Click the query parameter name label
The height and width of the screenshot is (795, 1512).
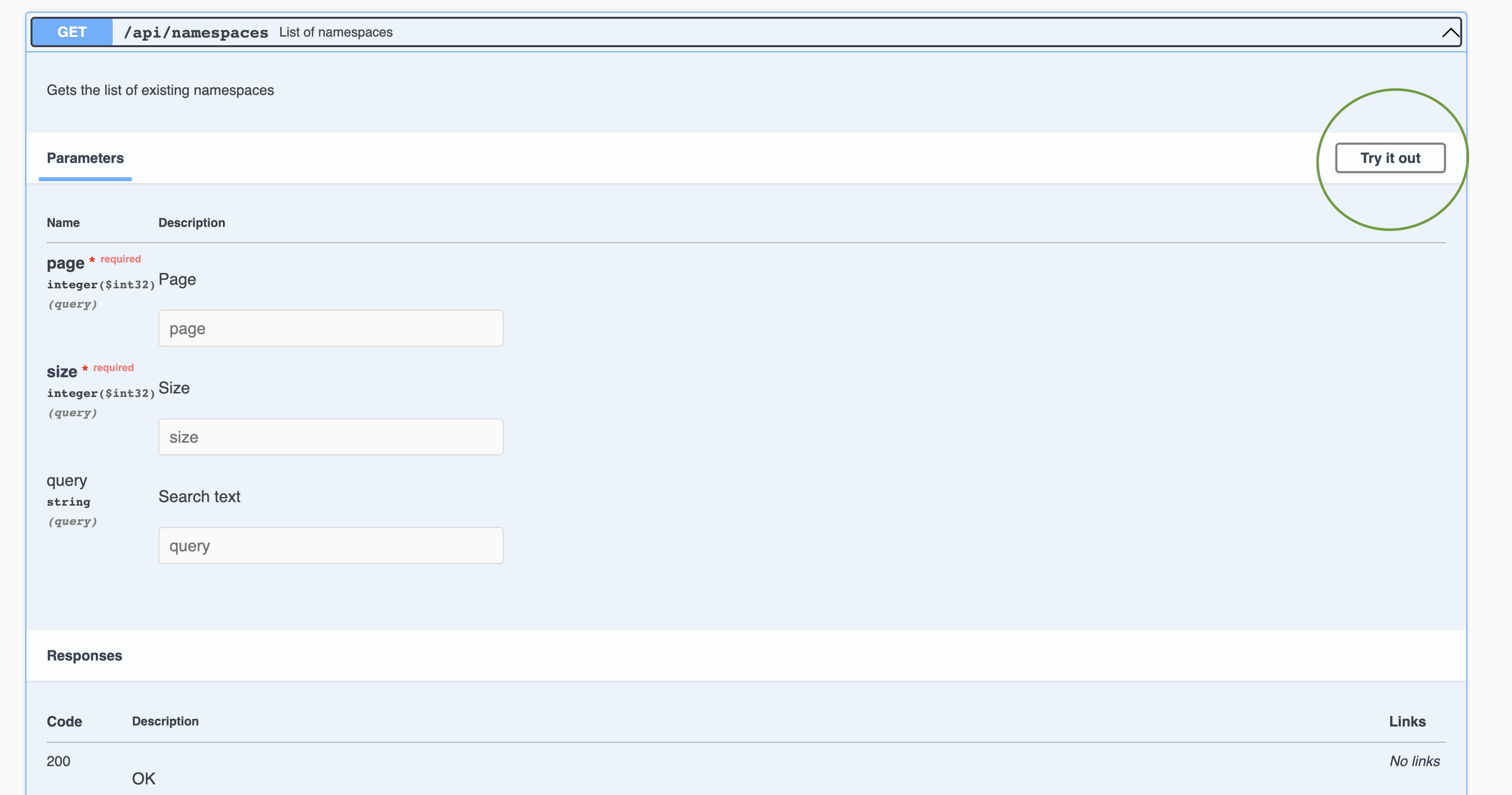[67, 480]
